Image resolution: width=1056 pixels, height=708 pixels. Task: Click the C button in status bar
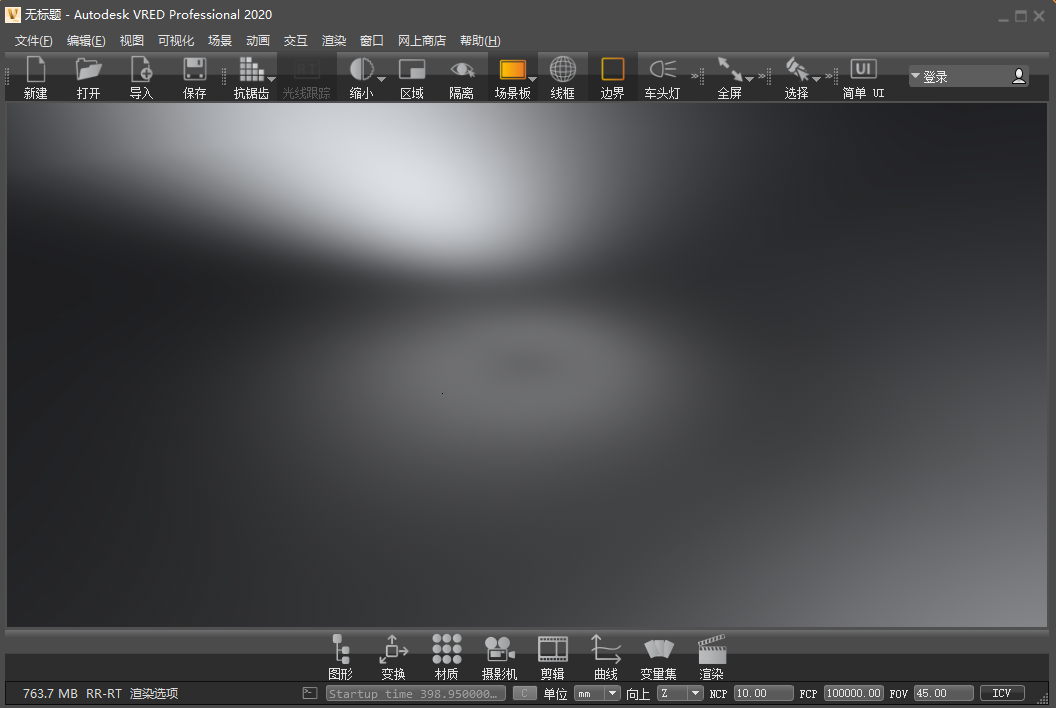(x=525, y=693)
